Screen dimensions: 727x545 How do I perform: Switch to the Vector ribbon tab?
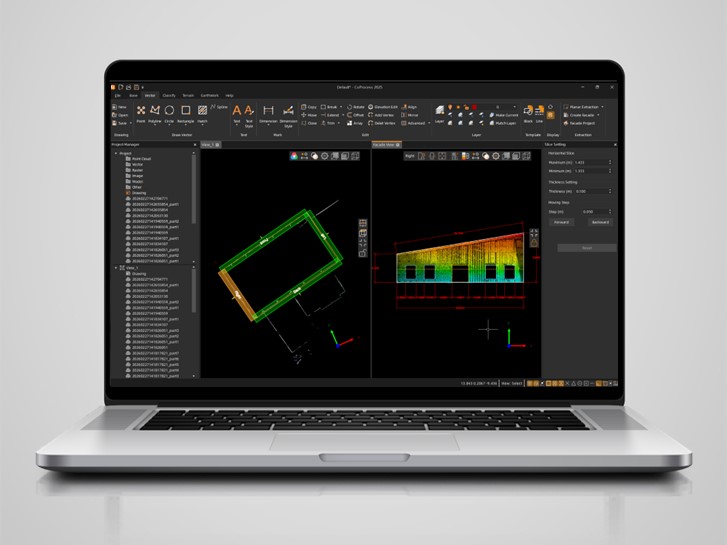(149, 96)
